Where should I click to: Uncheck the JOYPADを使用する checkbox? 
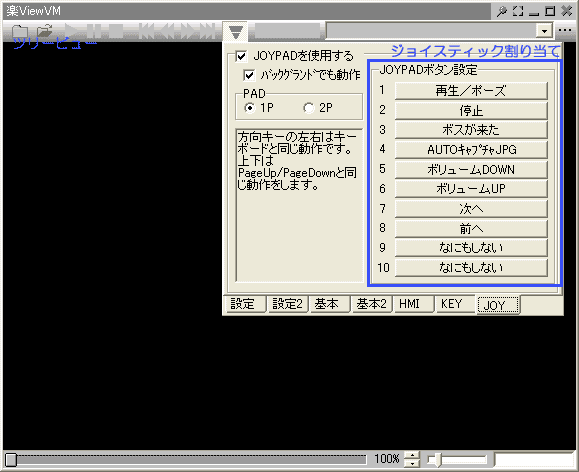tap(241, 56)
